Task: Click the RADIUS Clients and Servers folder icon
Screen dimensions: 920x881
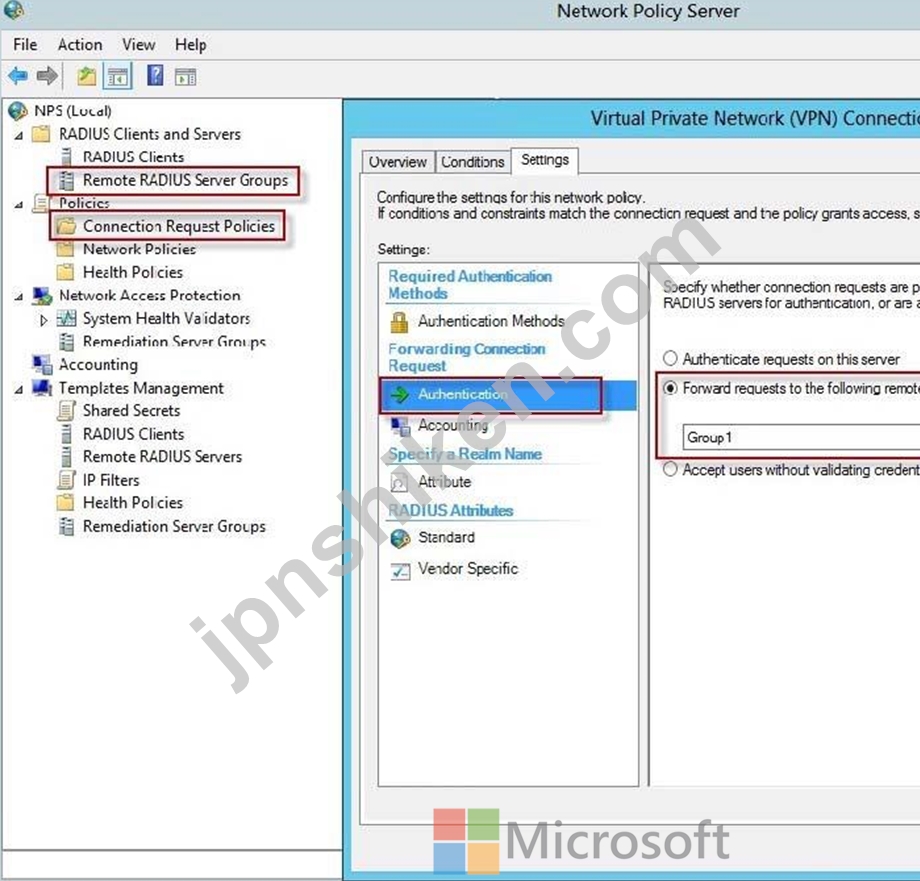Action: click(41, 134)
